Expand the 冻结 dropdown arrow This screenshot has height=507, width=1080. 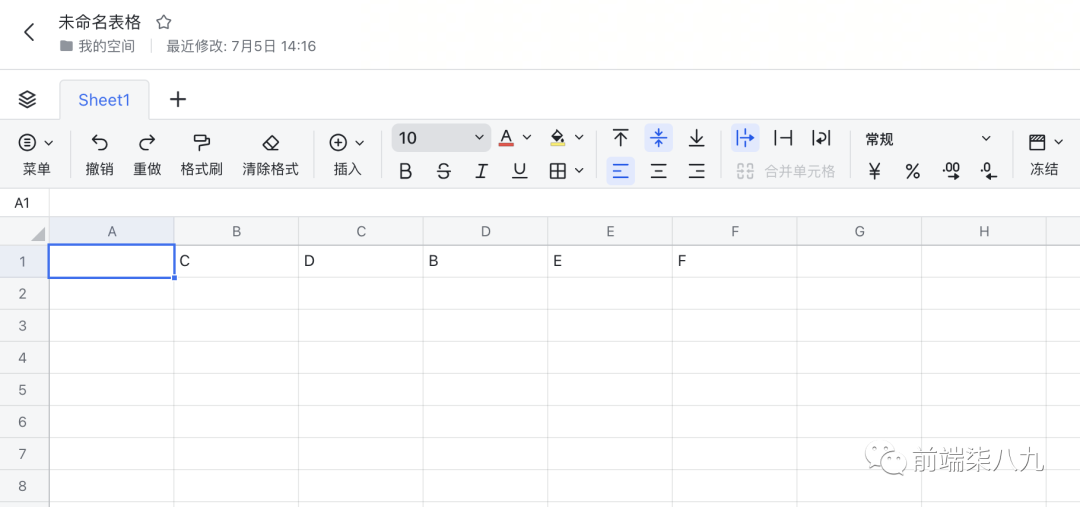pyautogui.click(x=1059, y=143)
